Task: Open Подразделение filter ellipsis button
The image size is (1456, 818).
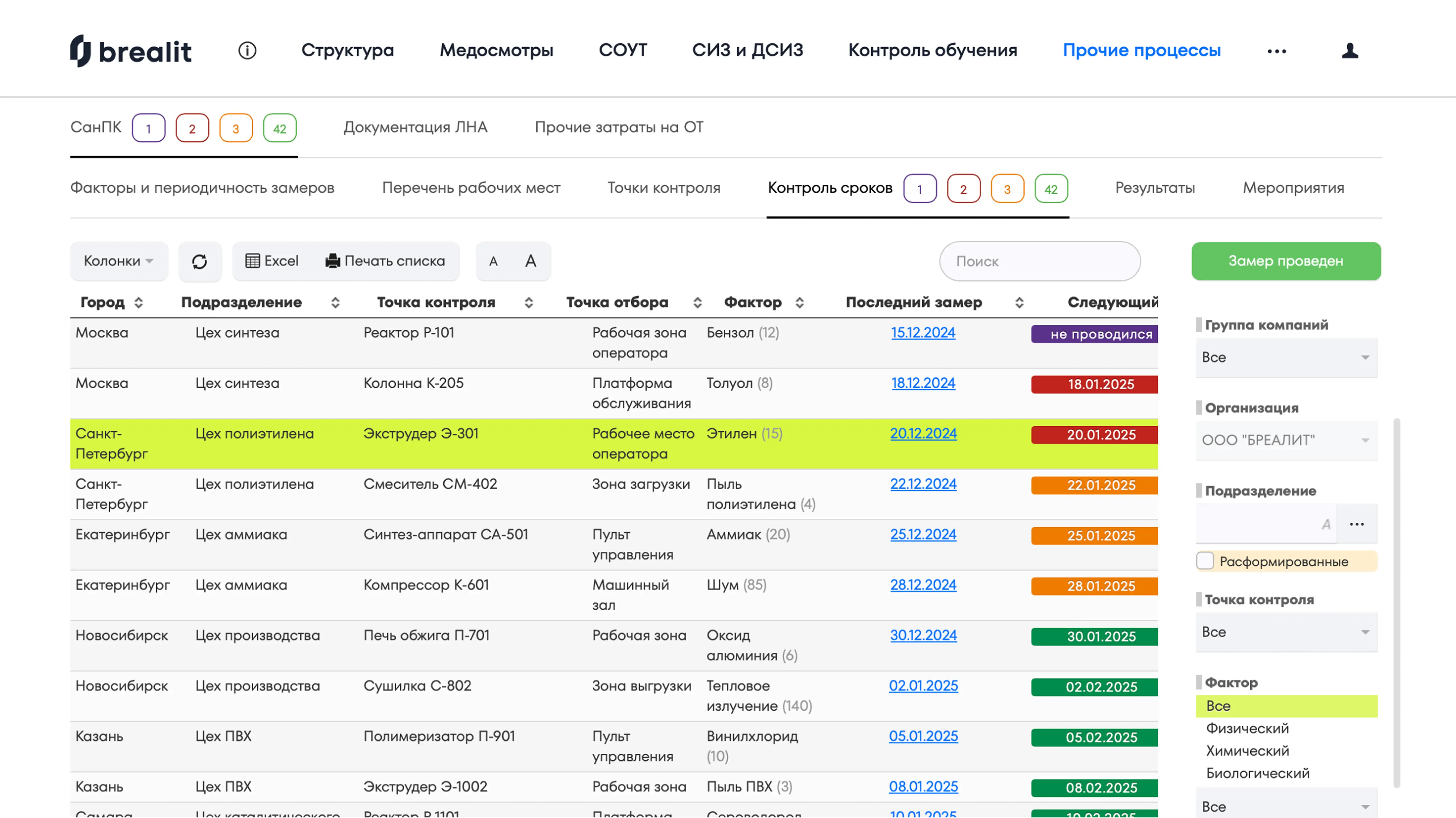Action: [x=1356, y=524]
